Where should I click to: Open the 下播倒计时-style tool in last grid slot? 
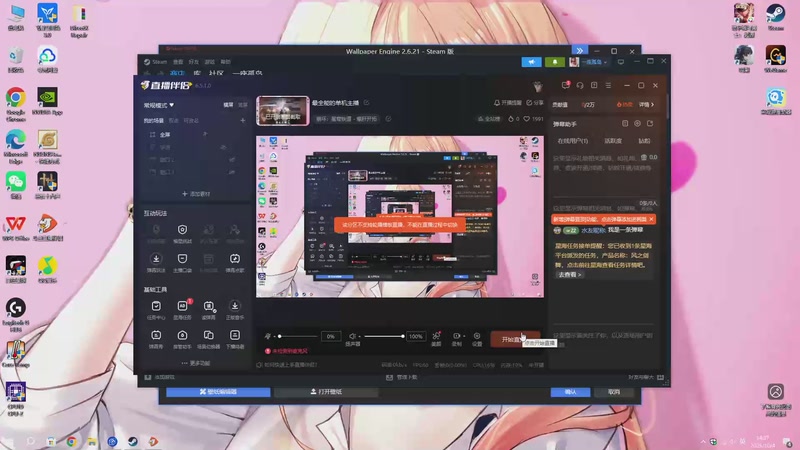click(235, 339)
